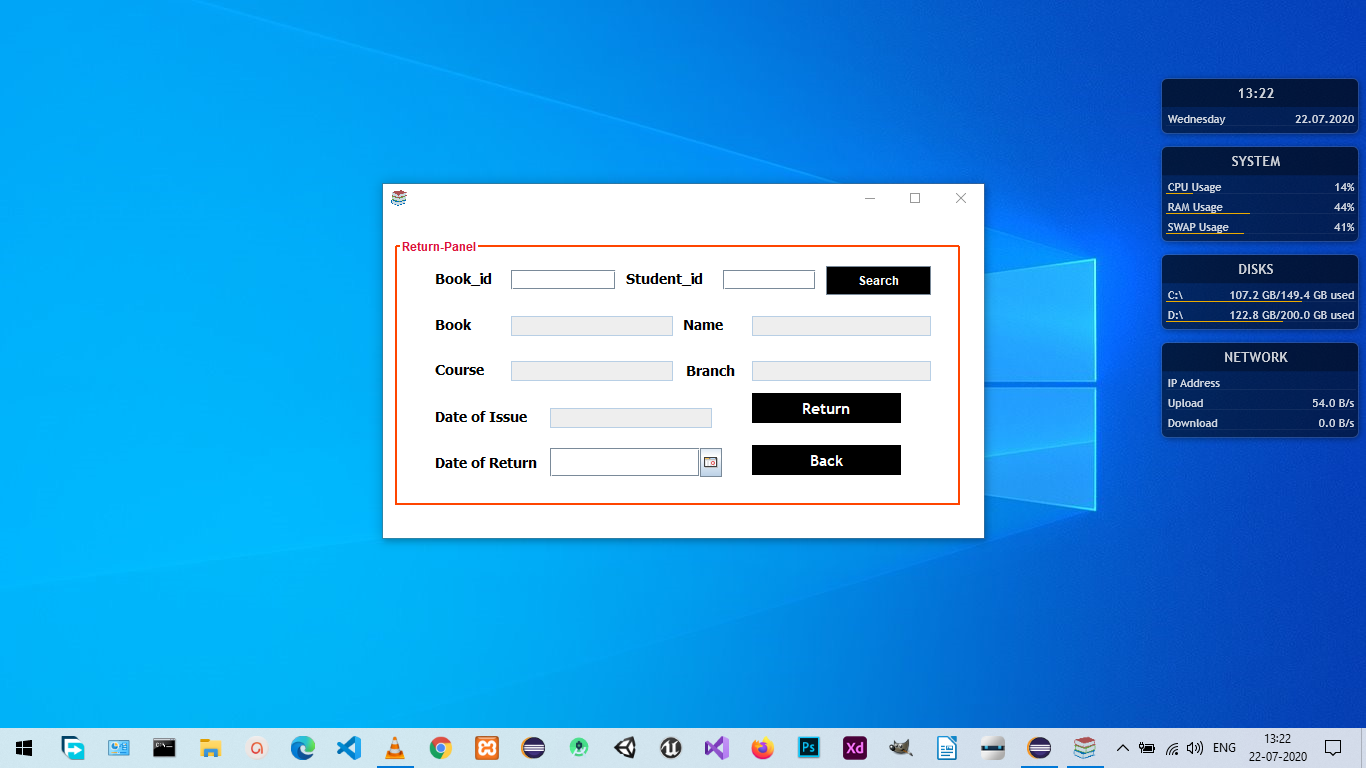Click 'Upload' row in NETWORK widget
1366x768 pixels.
click(1260, 403)
